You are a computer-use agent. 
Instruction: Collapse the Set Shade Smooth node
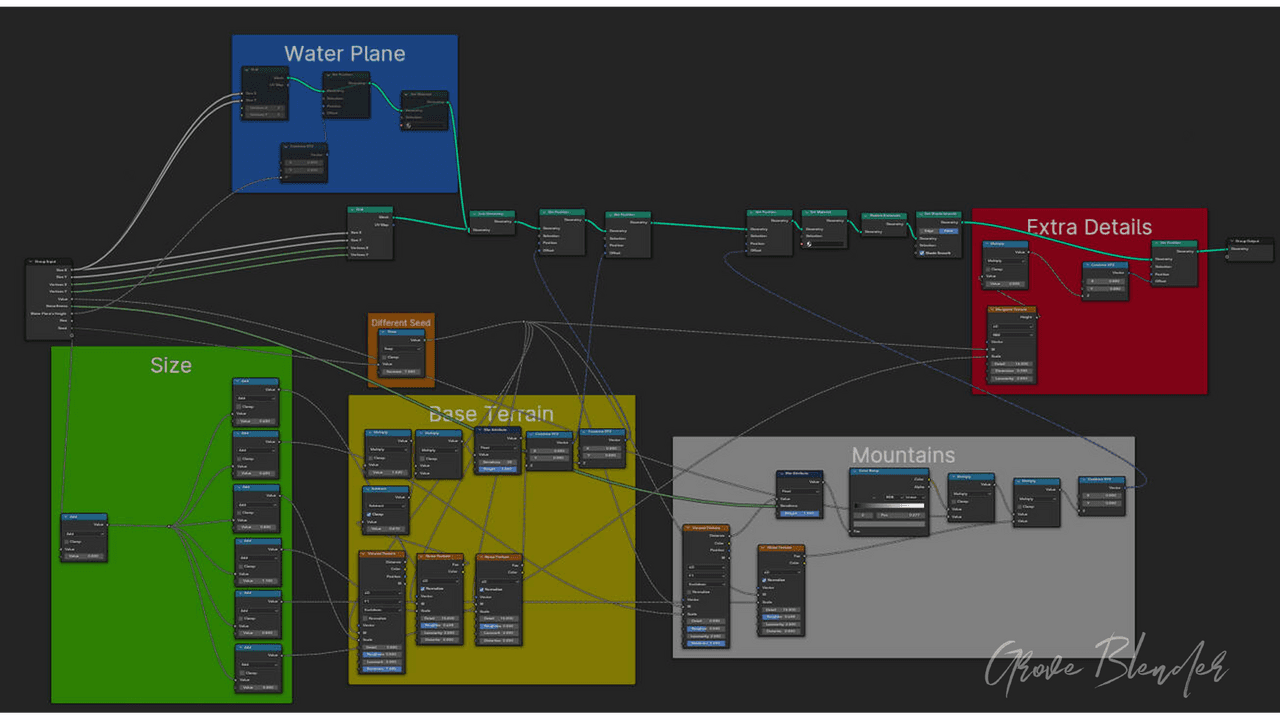(x=921, y=213)
